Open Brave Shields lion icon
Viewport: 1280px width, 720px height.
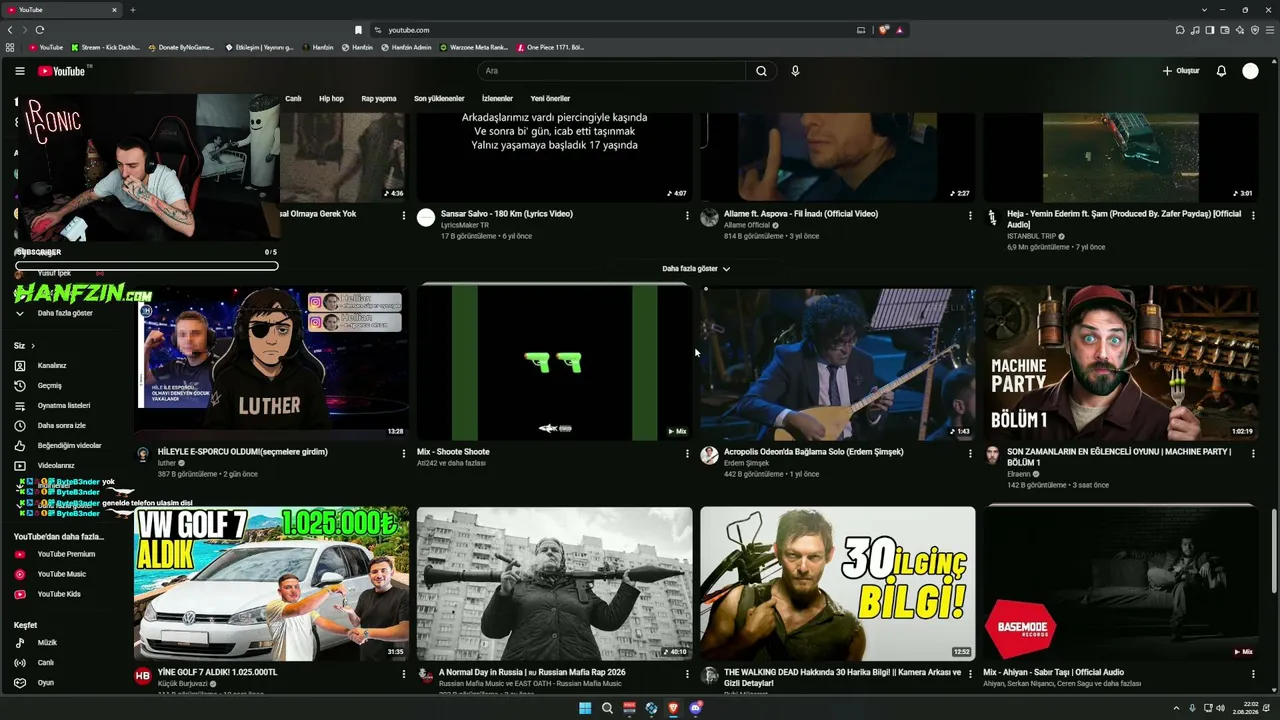pyautogui.click(x=884, y=30)
